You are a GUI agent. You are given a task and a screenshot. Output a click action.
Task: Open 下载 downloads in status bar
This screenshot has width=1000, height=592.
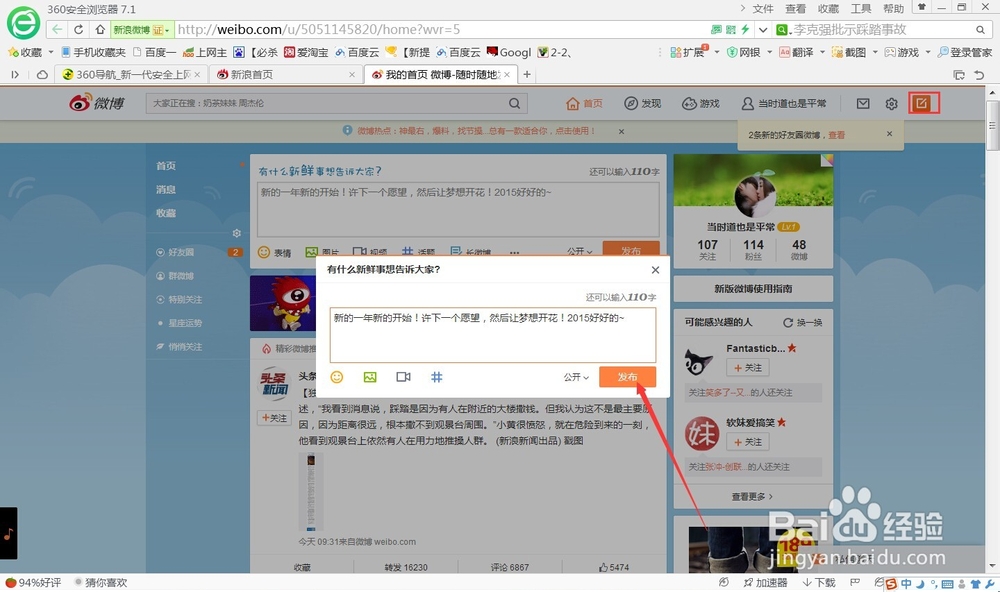coord(819,582)
